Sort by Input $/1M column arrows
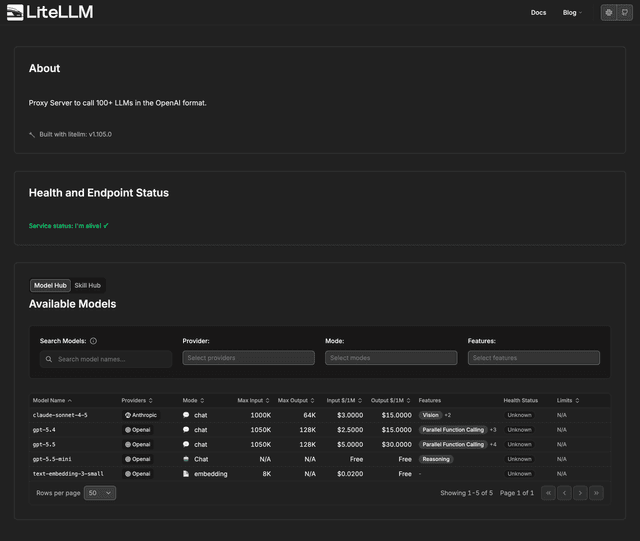The width and height of the screenshot is (640, 541). pos(360,401)
